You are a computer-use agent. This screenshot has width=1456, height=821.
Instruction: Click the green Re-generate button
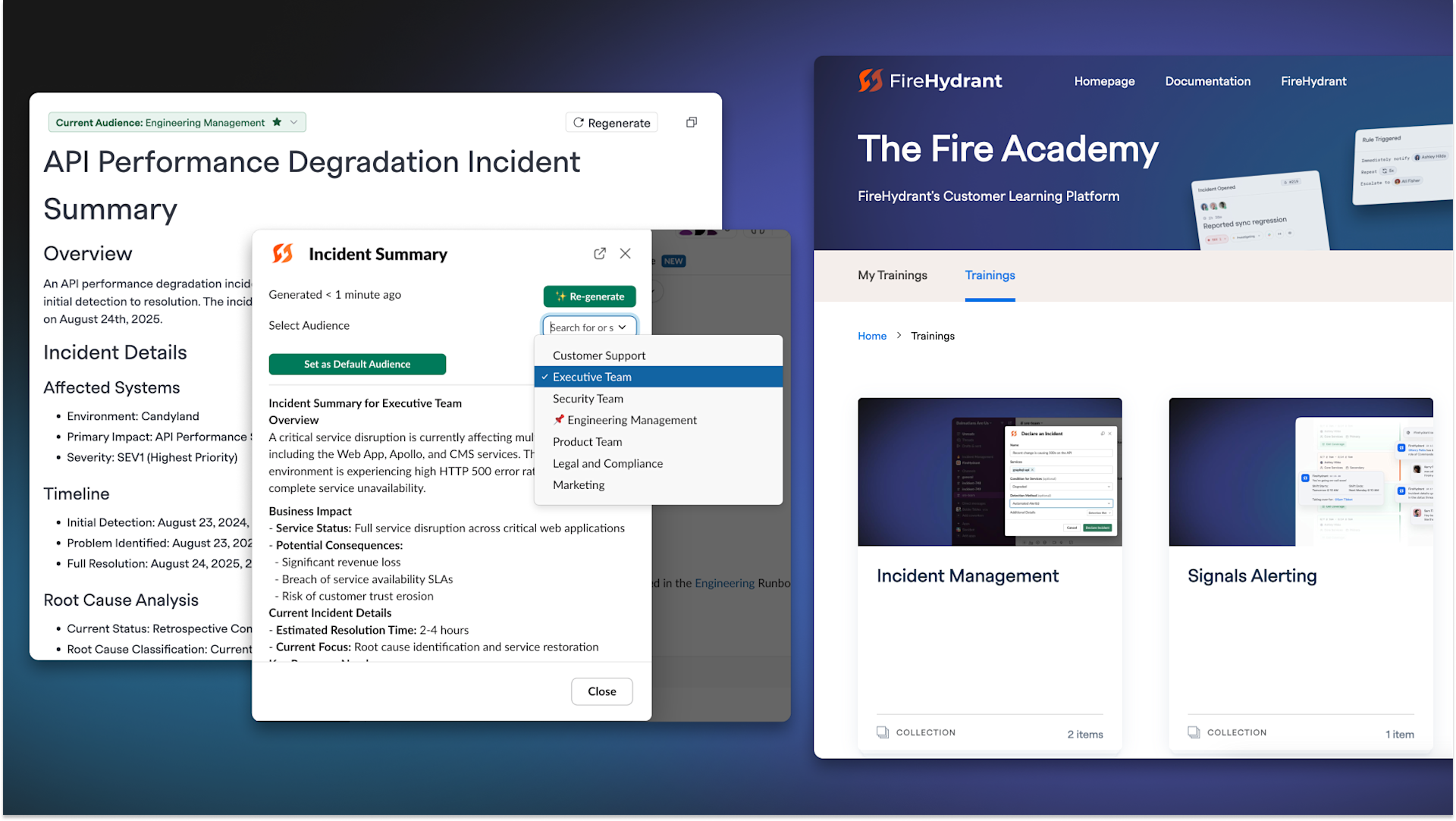tap(589, 296)
